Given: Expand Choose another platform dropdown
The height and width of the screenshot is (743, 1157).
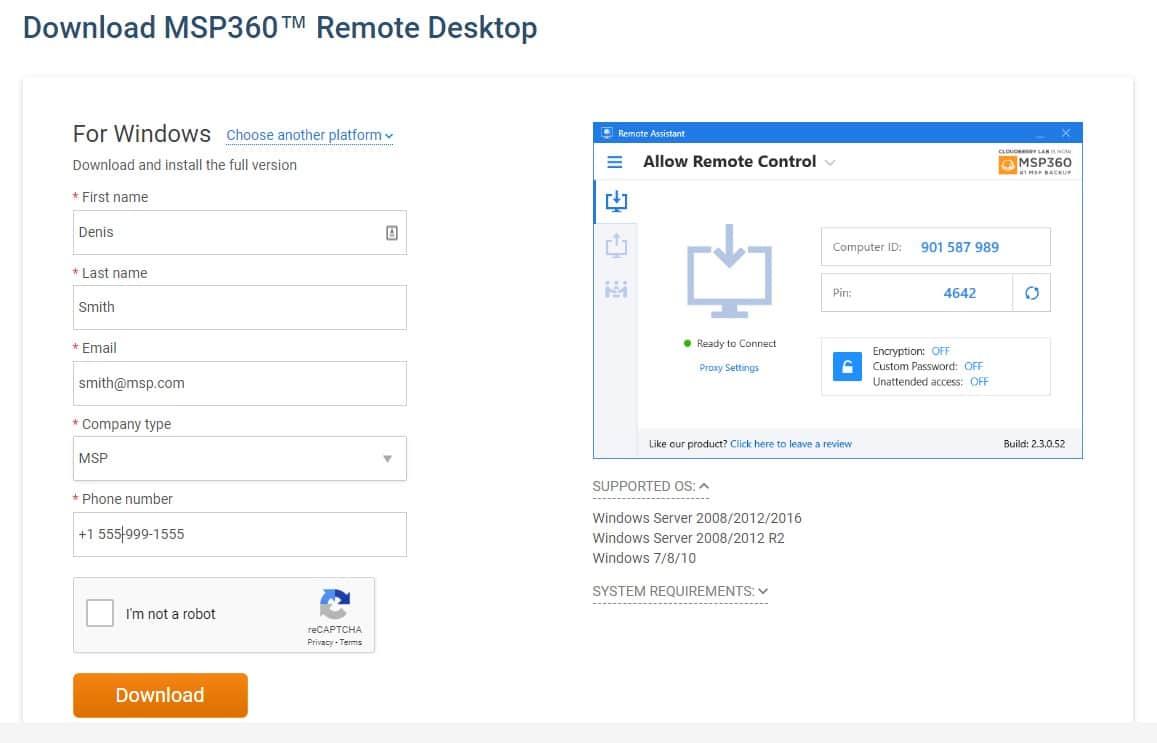Looking at the screenshot, I should (x=310, y=136).
